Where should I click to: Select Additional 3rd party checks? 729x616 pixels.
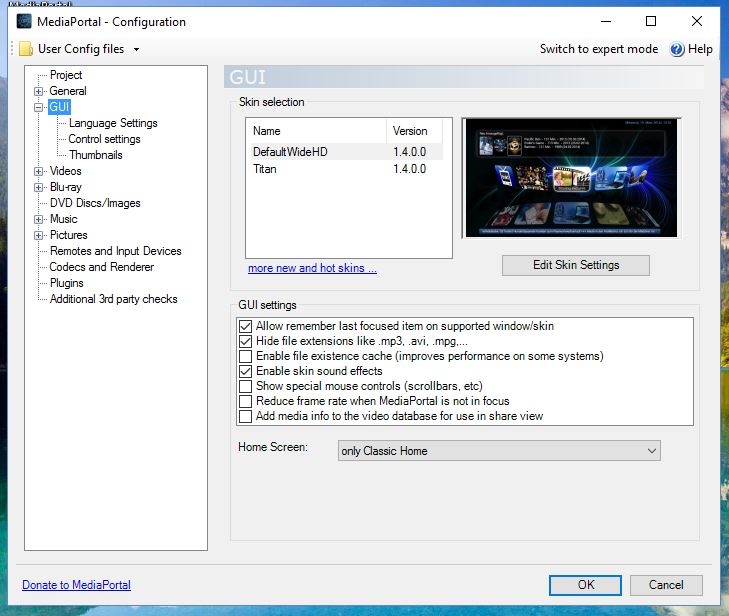pos(114,299)
